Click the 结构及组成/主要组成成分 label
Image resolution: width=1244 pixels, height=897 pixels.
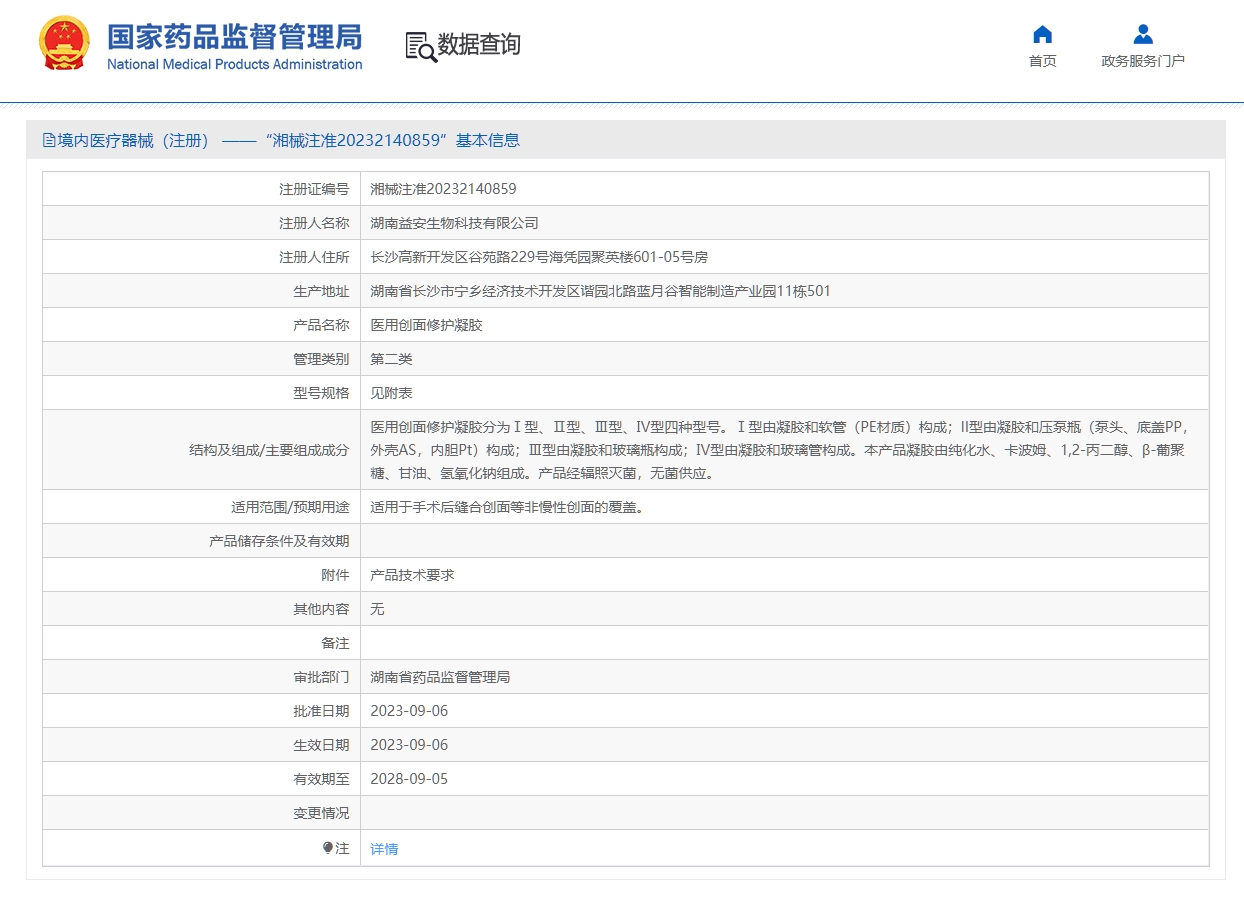[x=269, y=450]
